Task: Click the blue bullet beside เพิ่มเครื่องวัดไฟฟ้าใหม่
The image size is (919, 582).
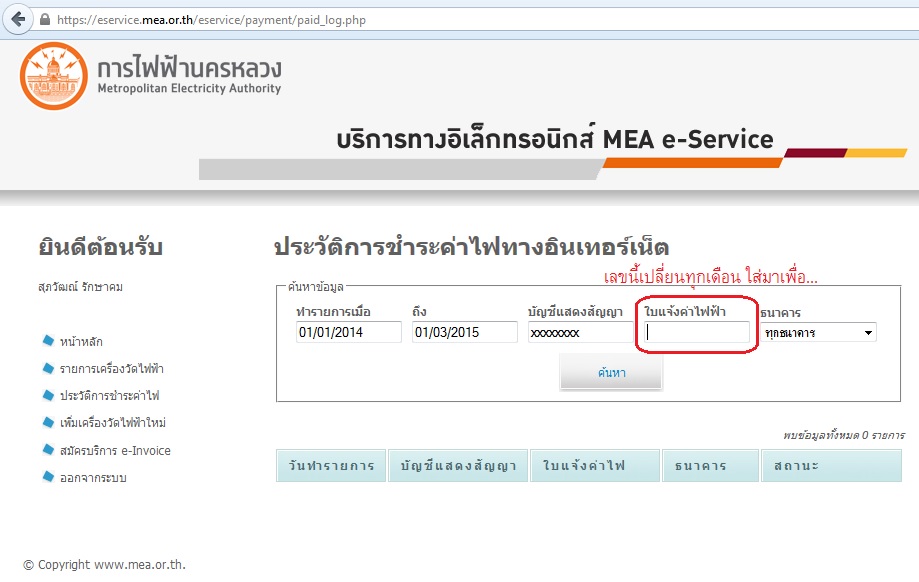Action: coord(48,422)
